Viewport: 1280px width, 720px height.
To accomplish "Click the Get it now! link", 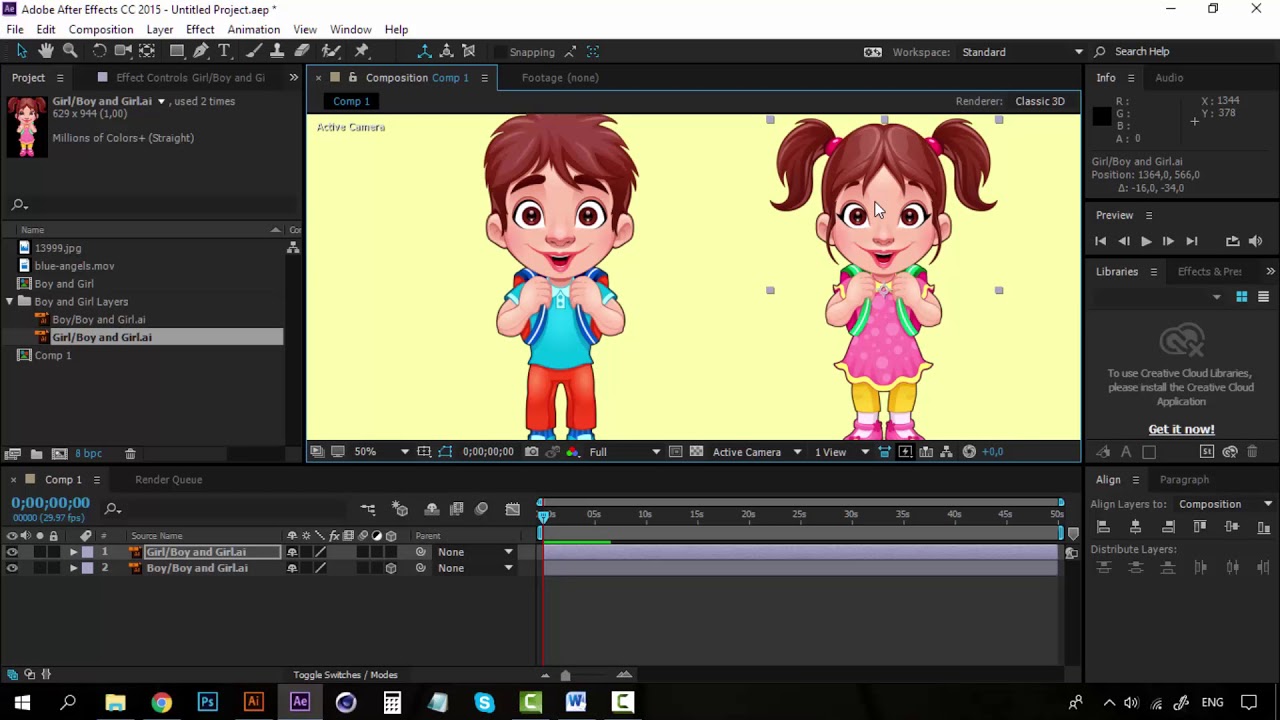I will click(1181, 429).
